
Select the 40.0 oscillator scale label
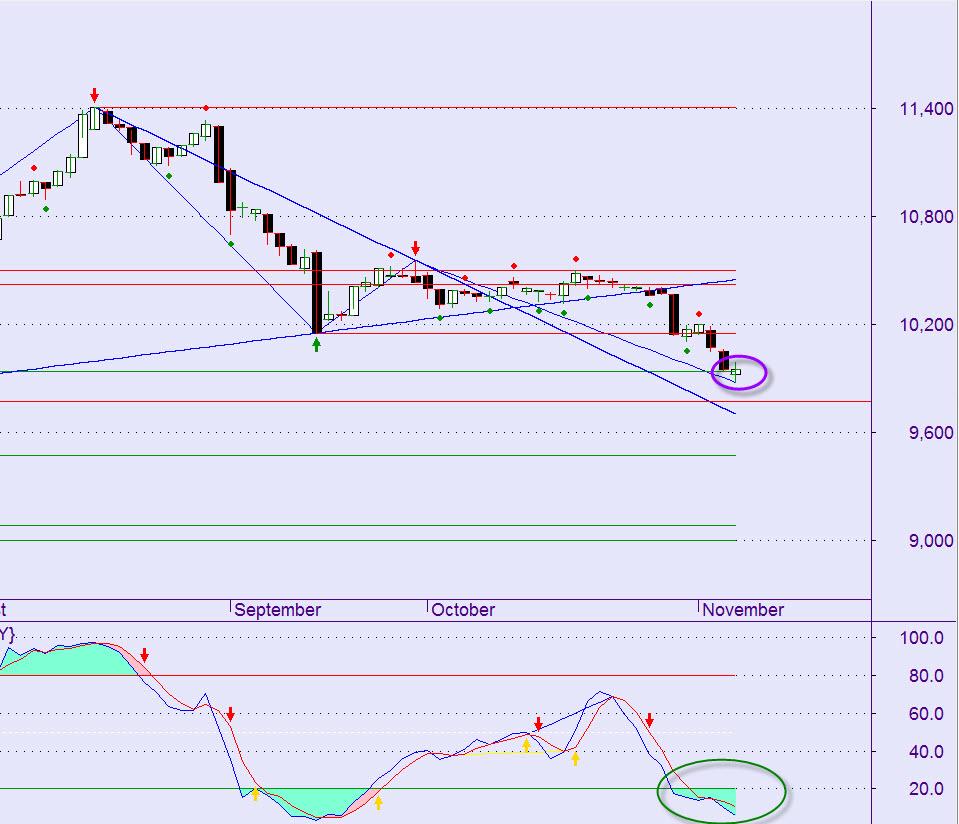[x=926, y=751]
